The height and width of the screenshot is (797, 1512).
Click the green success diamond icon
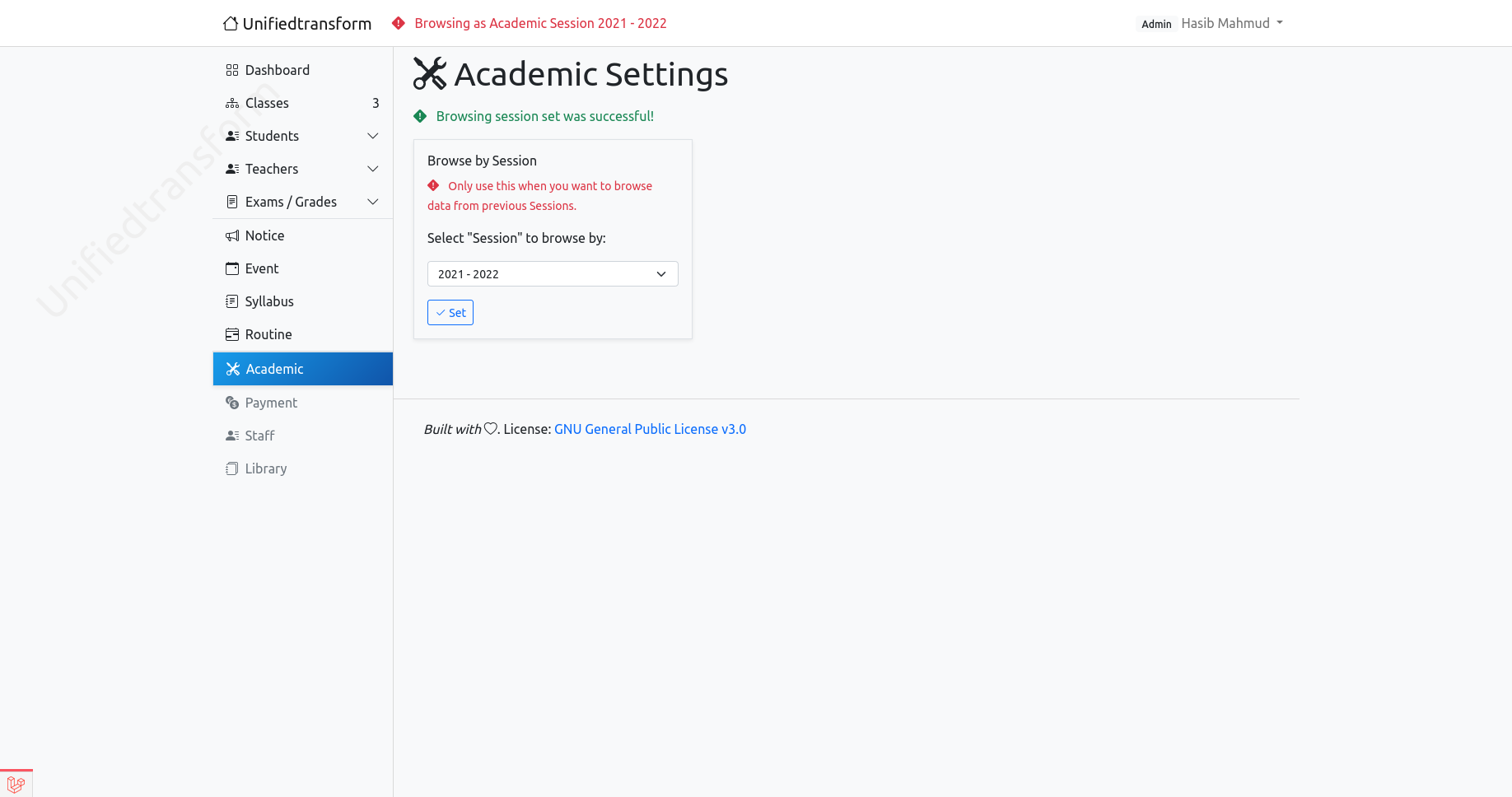pos(420,116)
